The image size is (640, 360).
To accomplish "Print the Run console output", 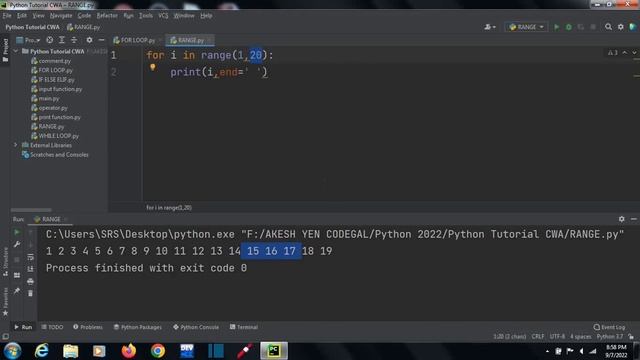I will coord(31,281).
